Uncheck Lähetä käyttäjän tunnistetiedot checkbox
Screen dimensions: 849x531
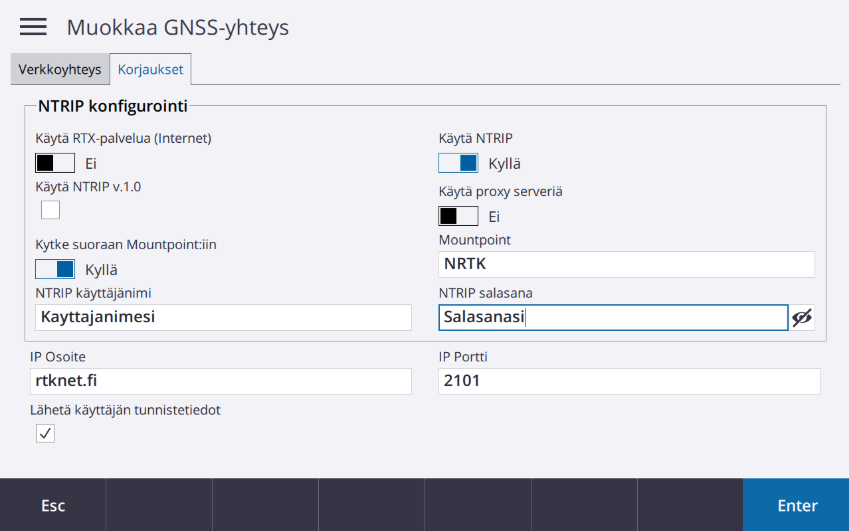(45, 433)
